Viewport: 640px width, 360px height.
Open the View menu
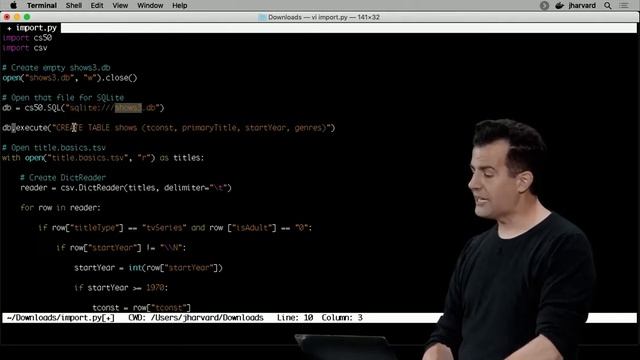[120, 5]
